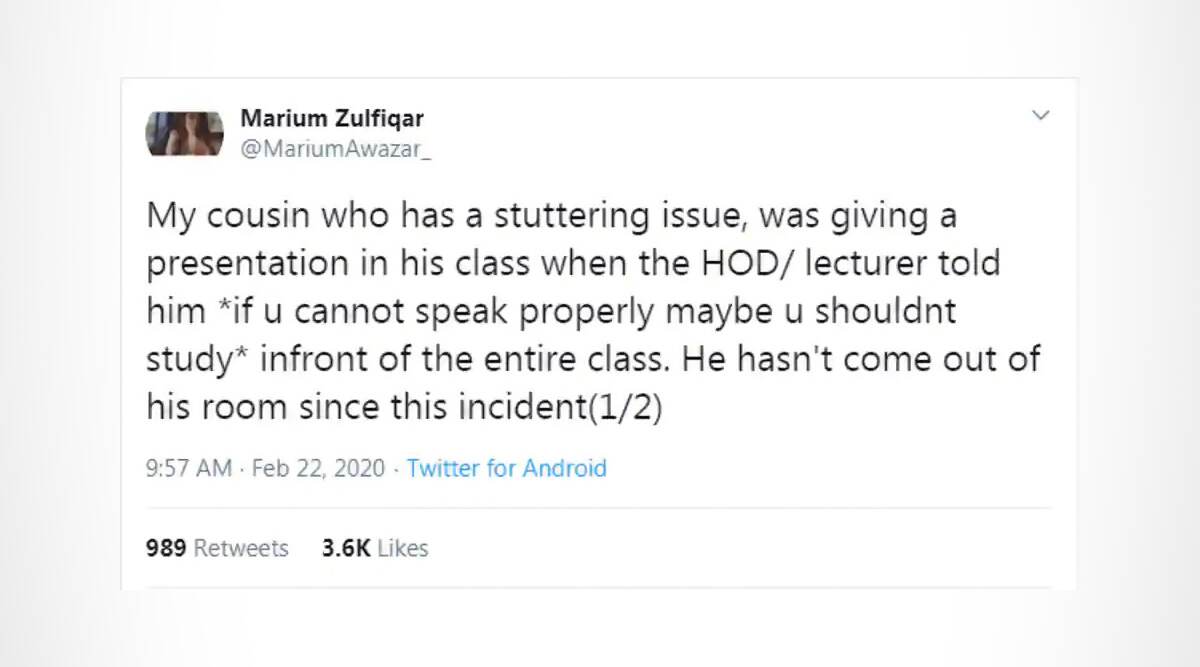
Task: Open the Twitter for Android link
Action: pos(507,468)
